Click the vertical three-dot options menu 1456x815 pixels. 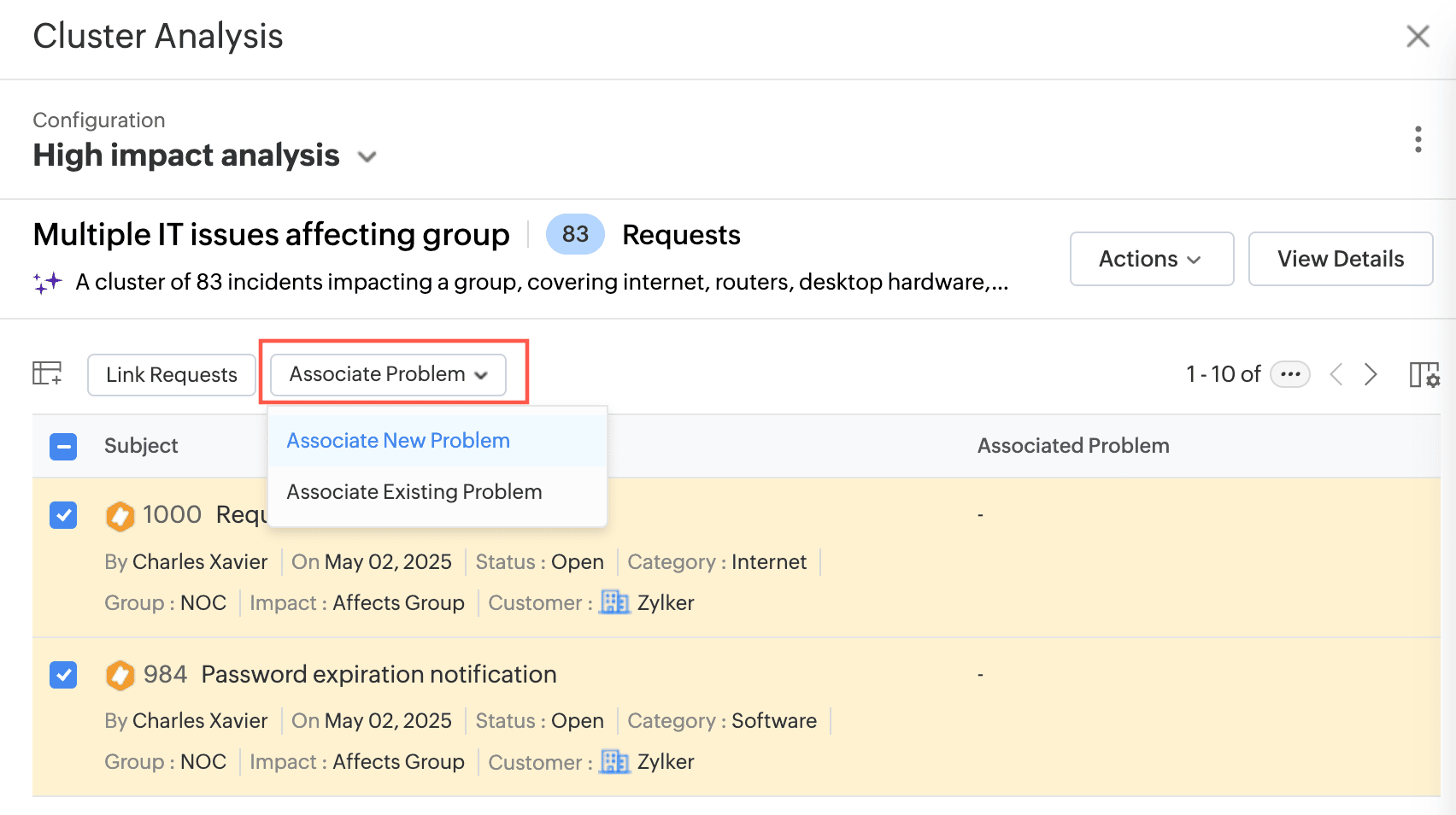(1418, 139)
